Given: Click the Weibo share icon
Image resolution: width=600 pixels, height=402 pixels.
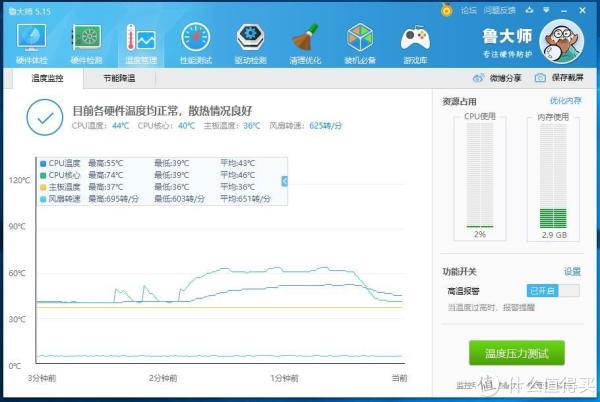Looking at the screenshot, I should pos(478,78).
